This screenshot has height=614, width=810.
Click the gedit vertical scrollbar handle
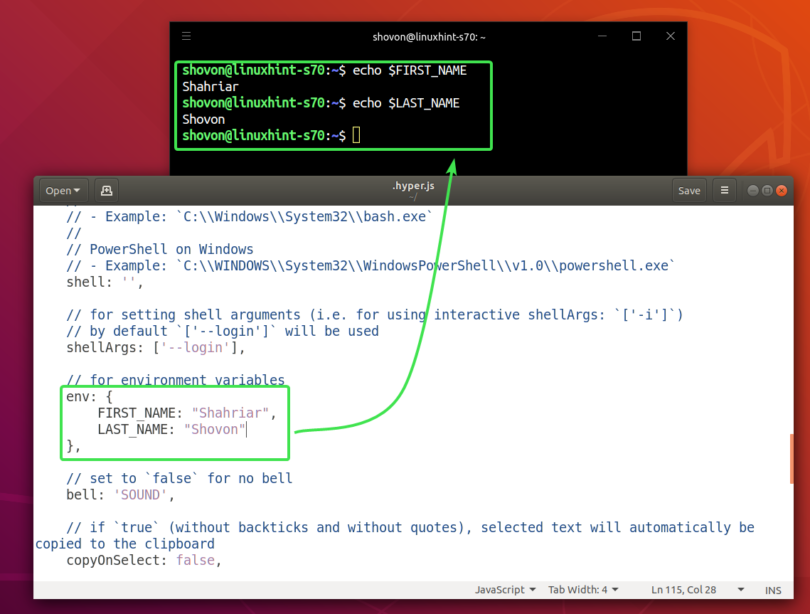pos(791,459)
